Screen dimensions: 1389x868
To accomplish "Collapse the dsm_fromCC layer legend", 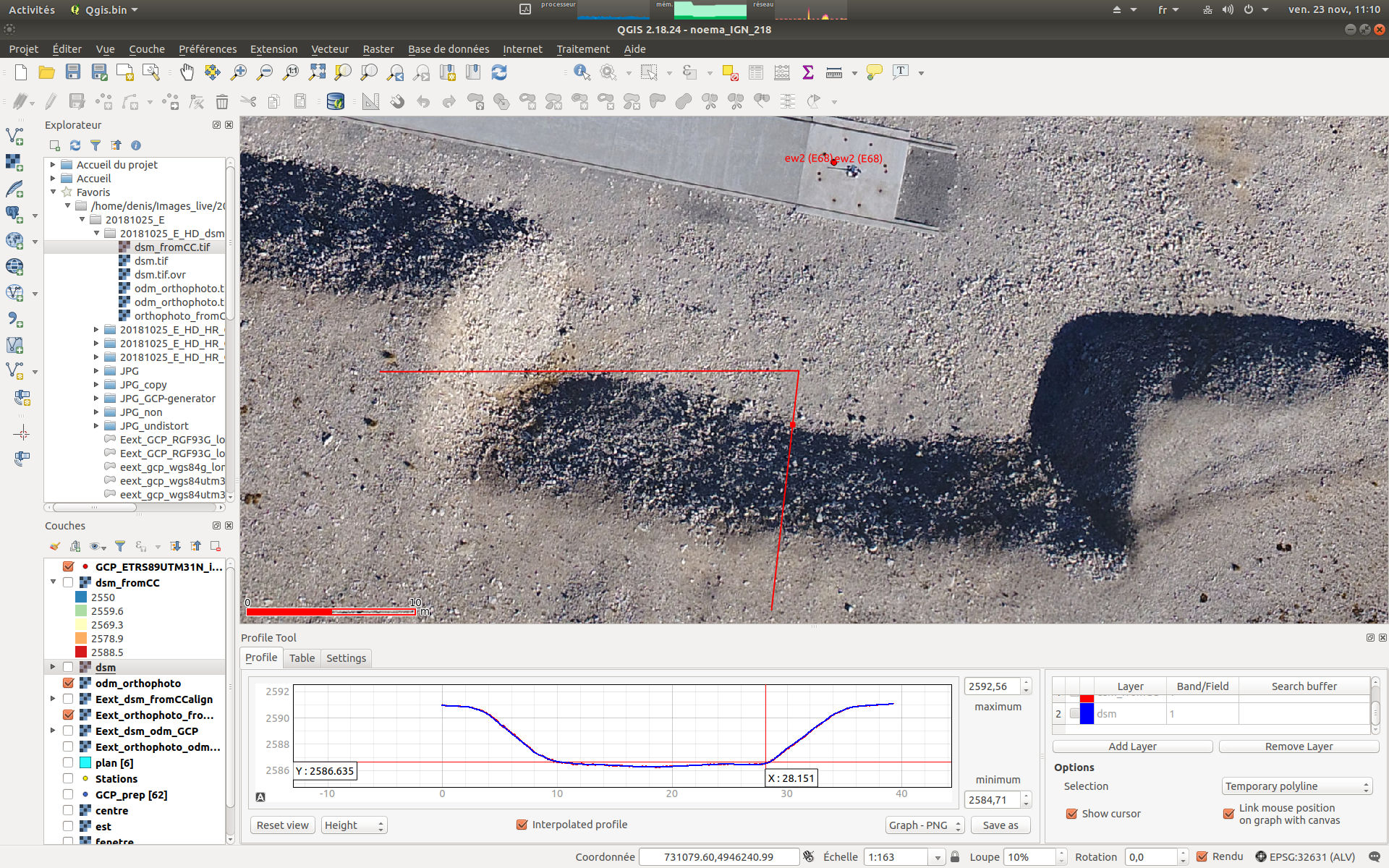I will [53, 582].
